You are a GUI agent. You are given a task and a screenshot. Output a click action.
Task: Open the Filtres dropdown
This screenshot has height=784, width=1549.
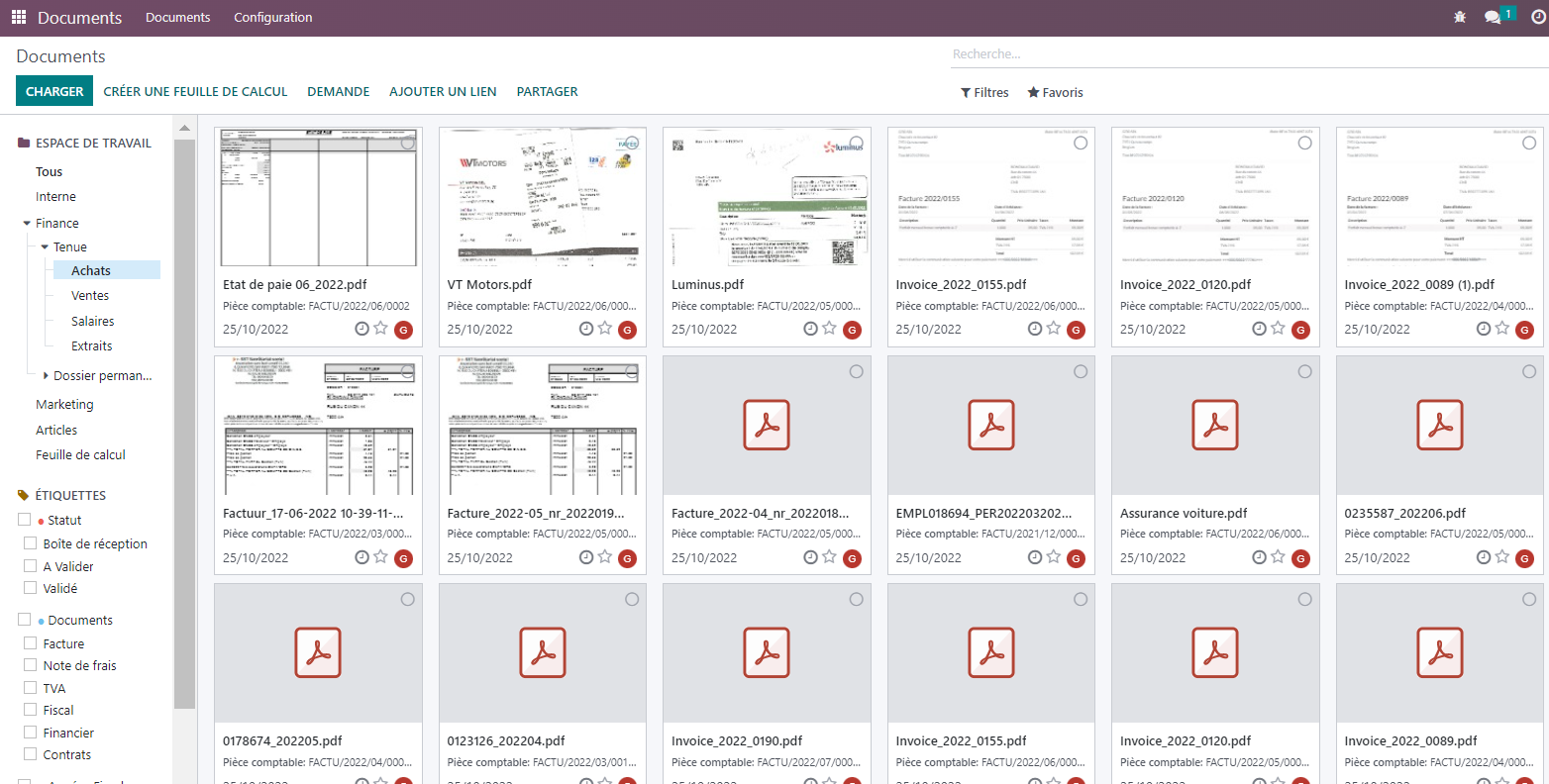click(x=984, y=92)
